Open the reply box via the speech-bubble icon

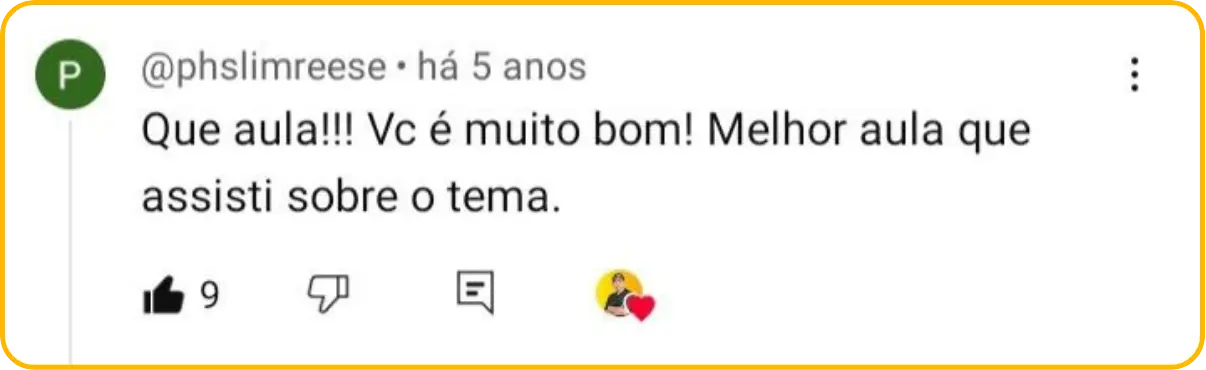pyautogui.click(x=476, y=293)
